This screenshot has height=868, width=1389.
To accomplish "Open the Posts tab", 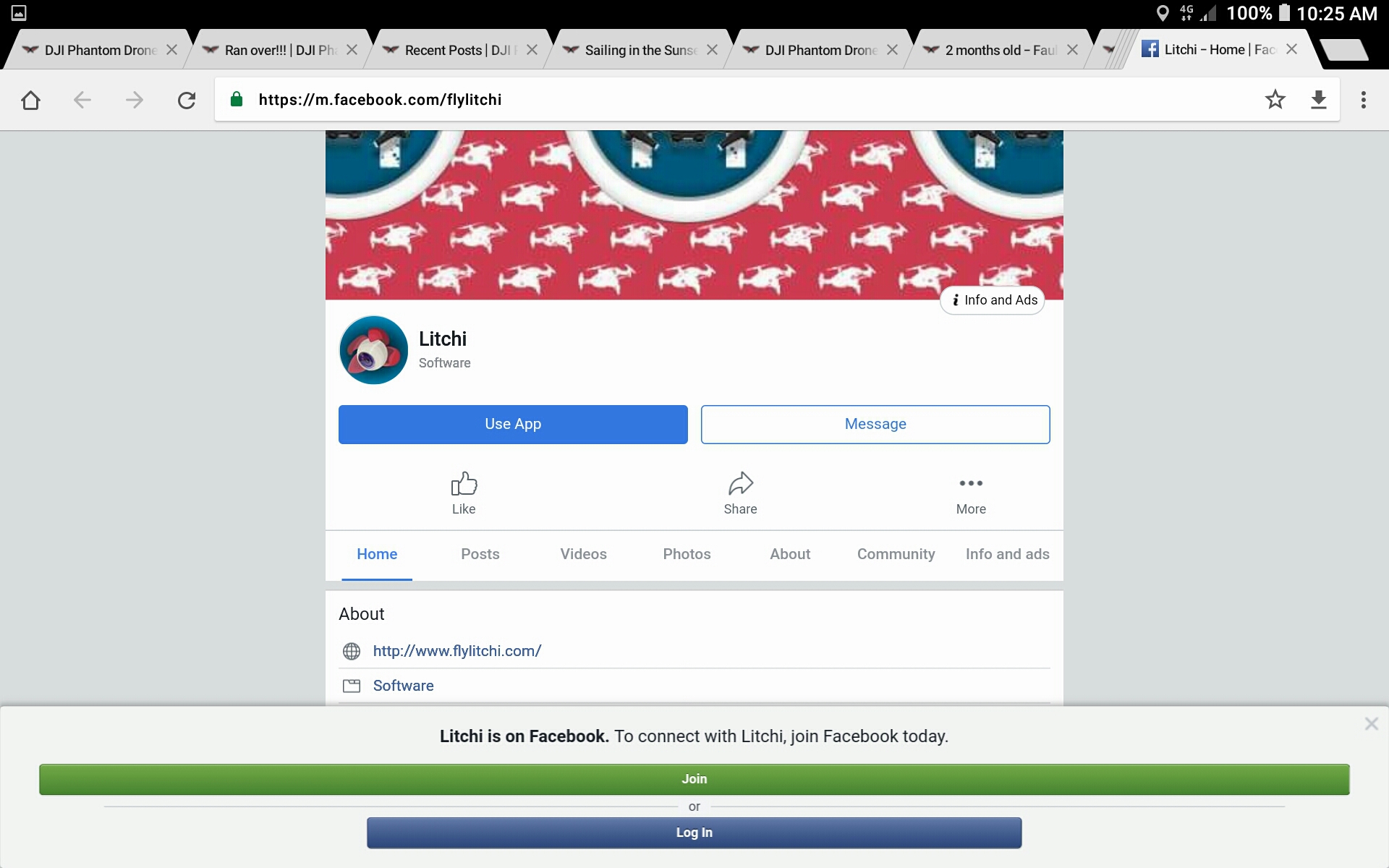I will tap(480, 554).
